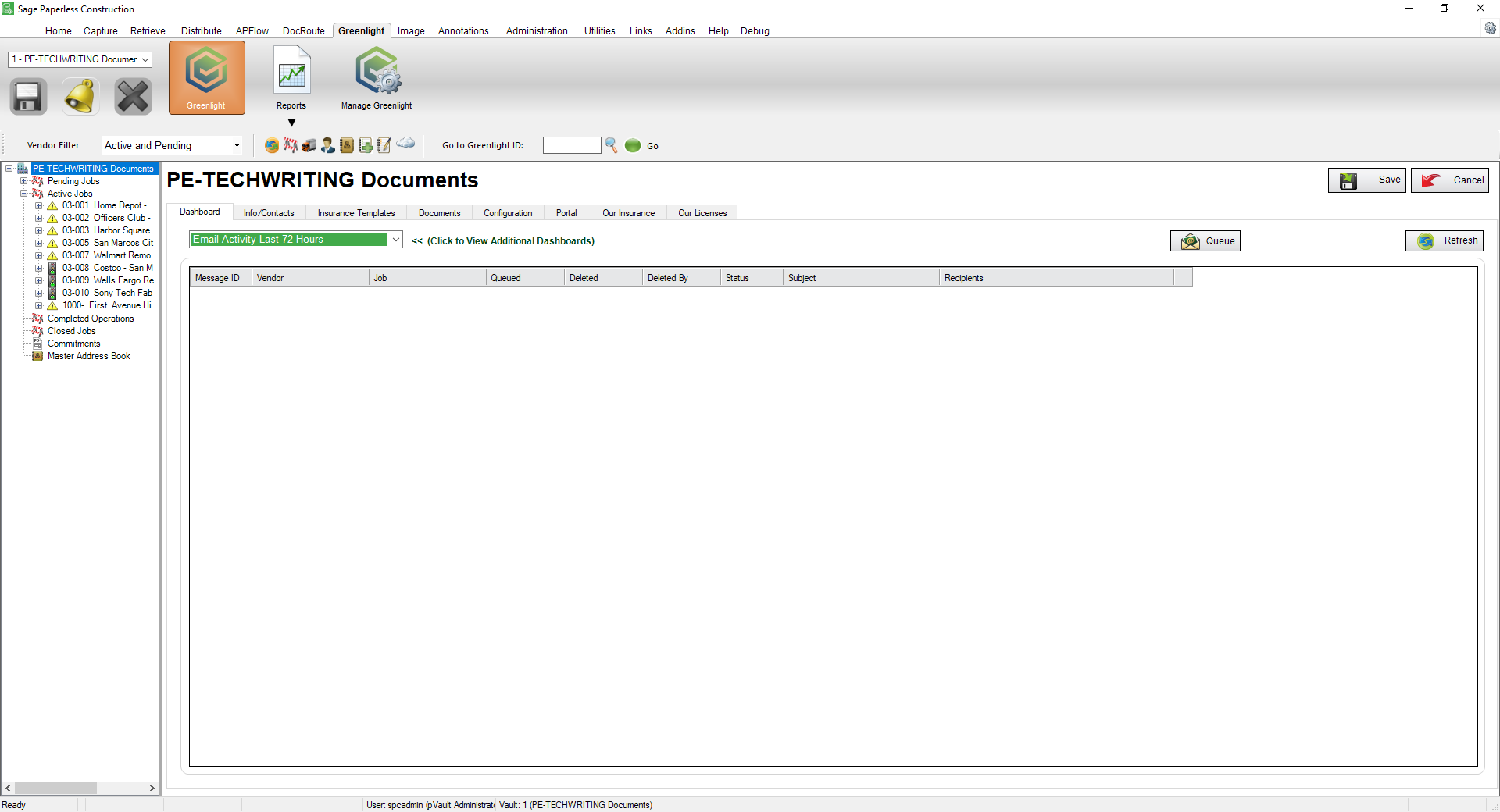The height and width of the screenshot is (812, 1500).
Task: Click warning icon beside 1000- First Avenue
Action: coord(52,306)
